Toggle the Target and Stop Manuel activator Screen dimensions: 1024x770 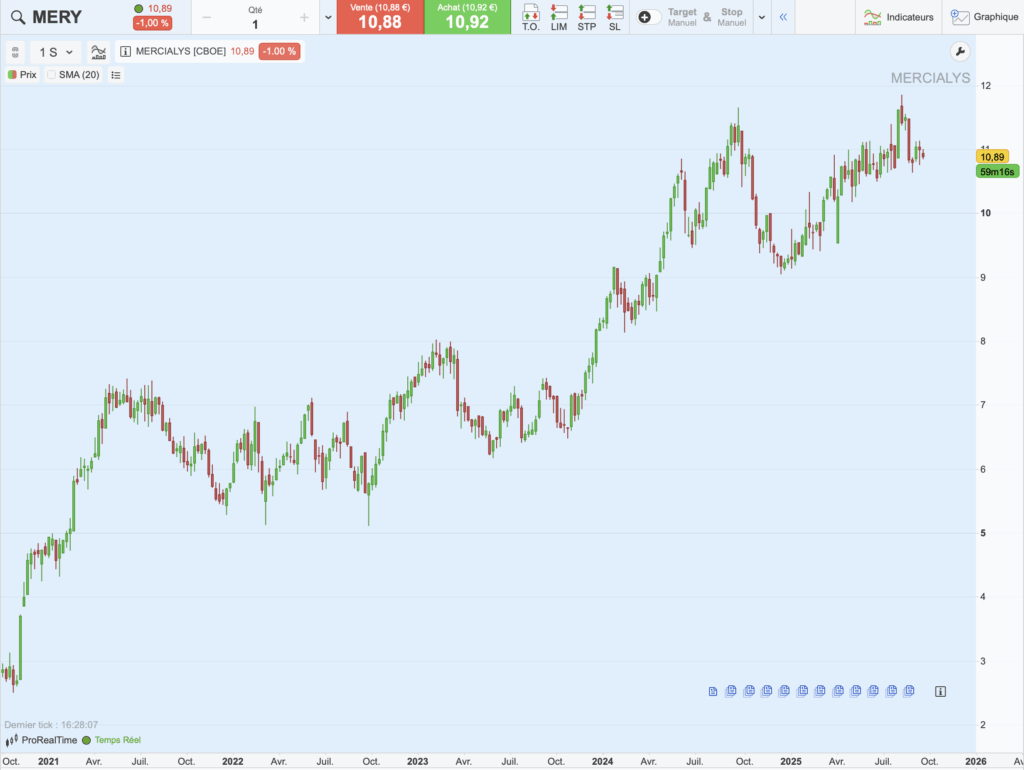pyautogui.click(x=647, y=17)
